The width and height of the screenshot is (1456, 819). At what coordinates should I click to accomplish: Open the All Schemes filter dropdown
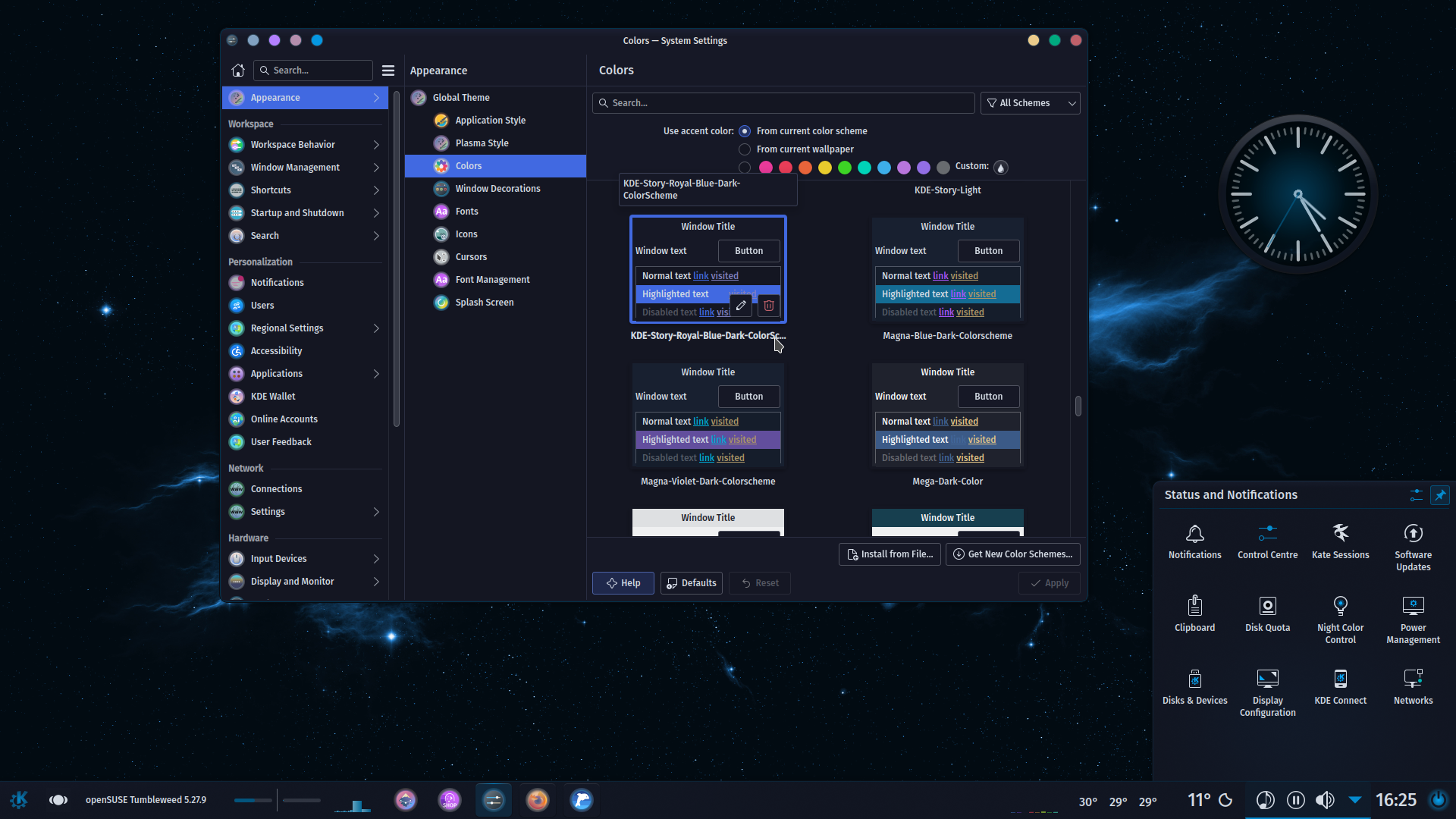point(1031,103)
